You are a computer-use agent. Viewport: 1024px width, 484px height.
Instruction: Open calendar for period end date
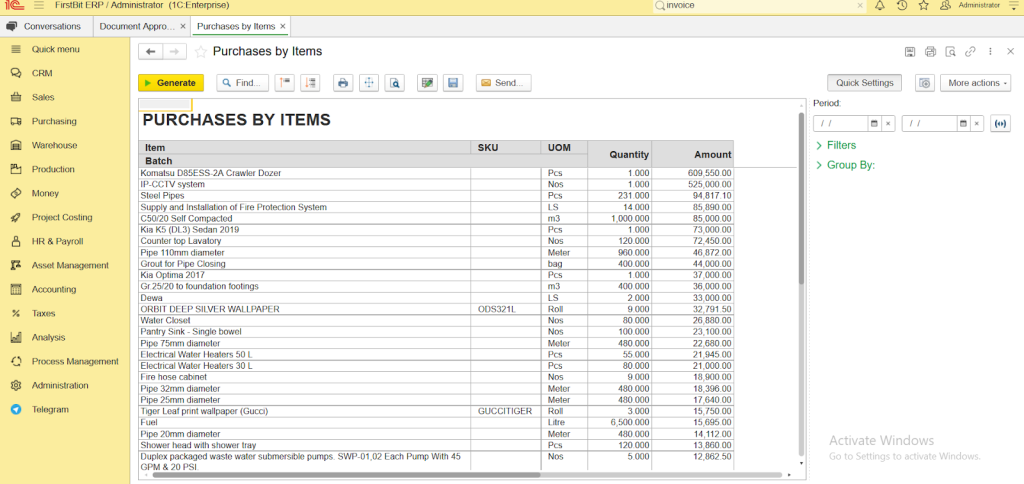pyautogui.click(x=963, y=123)
